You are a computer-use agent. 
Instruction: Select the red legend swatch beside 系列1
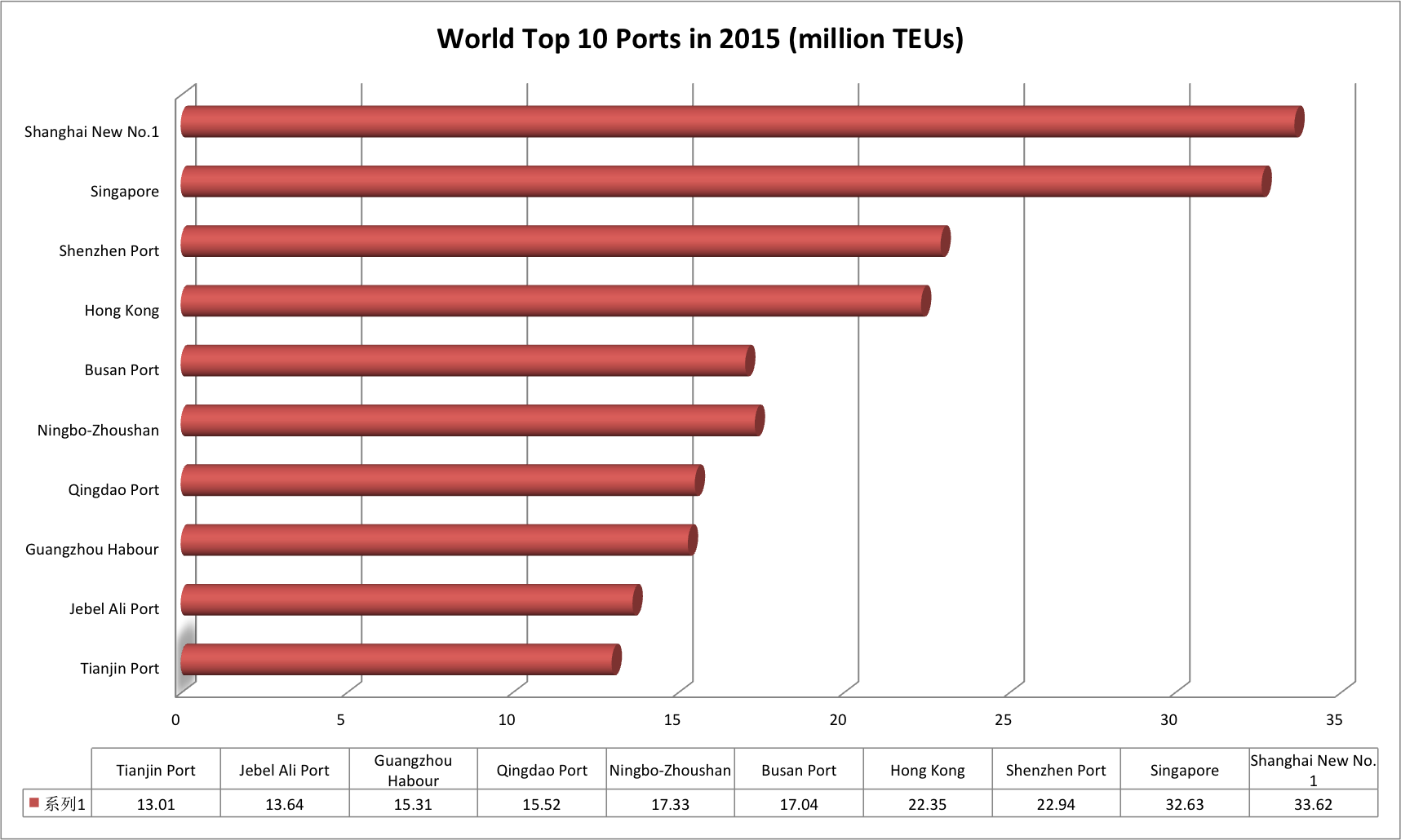click(x=34, y=803)
